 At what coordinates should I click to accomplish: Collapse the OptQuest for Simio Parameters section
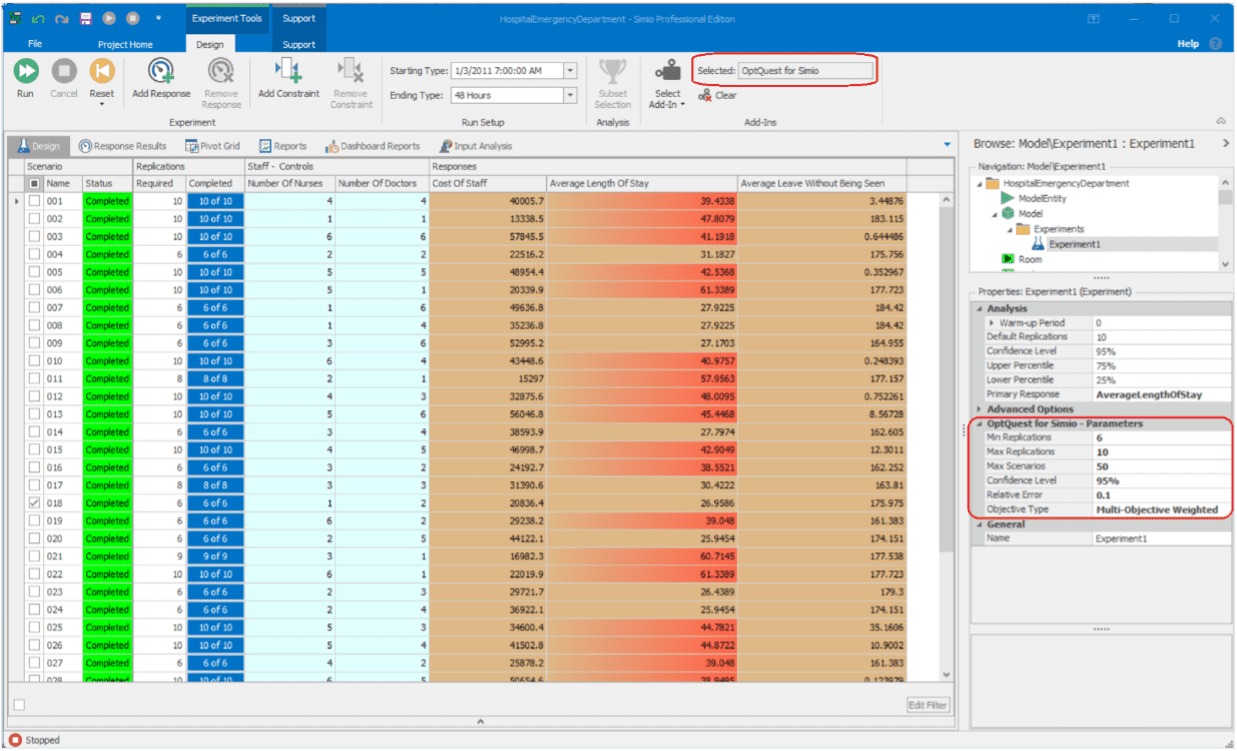[x=980, y=424]
